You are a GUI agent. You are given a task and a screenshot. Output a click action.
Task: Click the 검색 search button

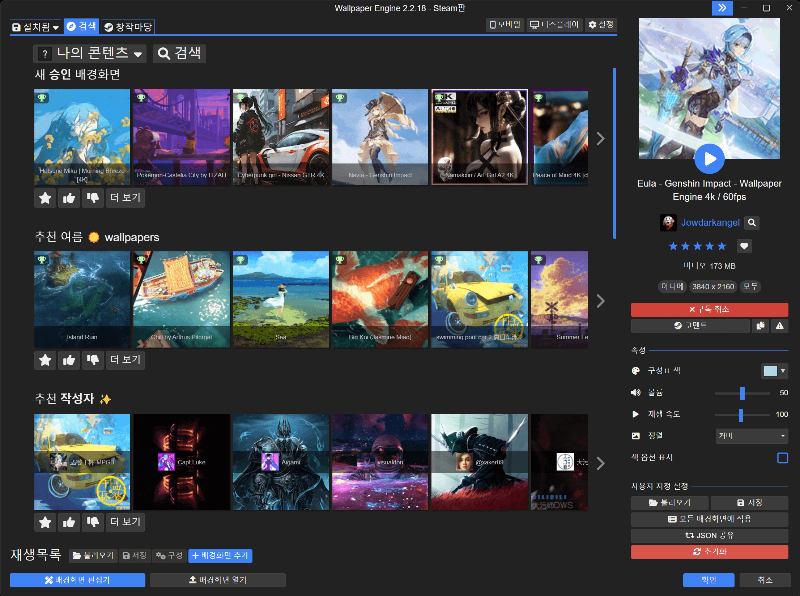tap(179, 54)
